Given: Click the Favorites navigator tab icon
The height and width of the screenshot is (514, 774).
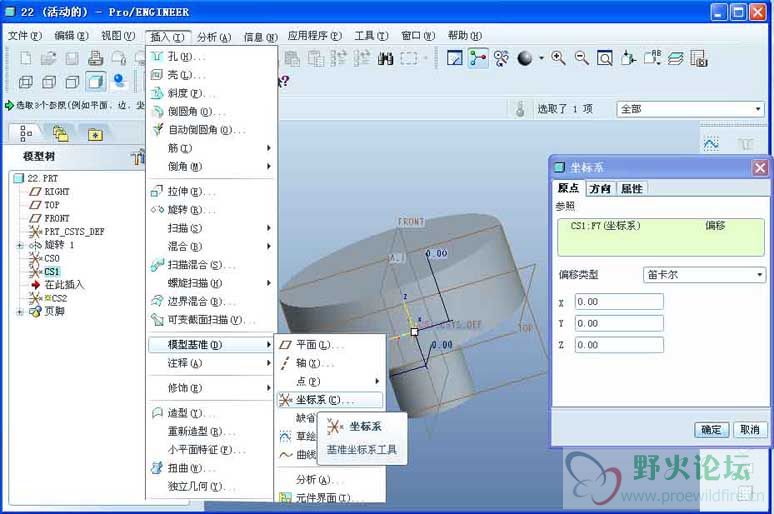Looking at the screenshot, I should (x=95, y=134).
